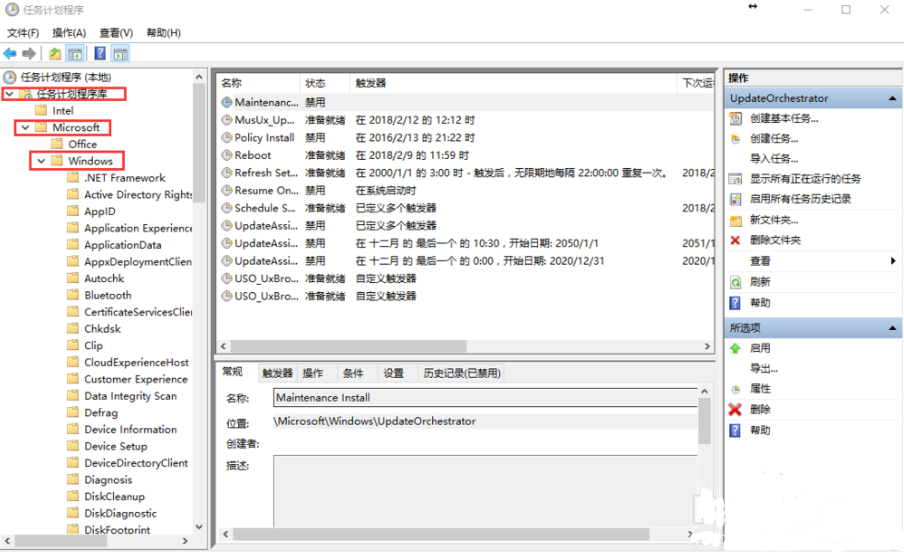This screenshot has width=904, height=552.
Task: Click the 任务计划程序 (本地) root icon
Action: 10,77
